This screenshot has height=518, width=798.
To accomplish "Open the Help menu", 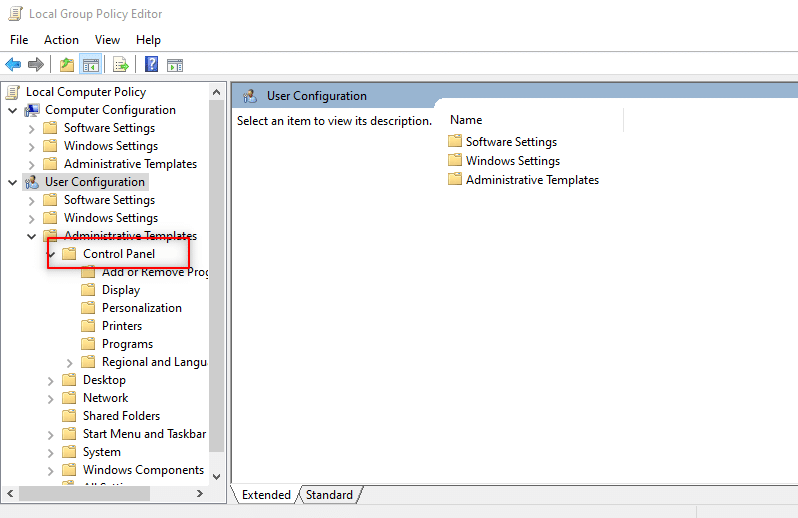I will coord(148,40).
